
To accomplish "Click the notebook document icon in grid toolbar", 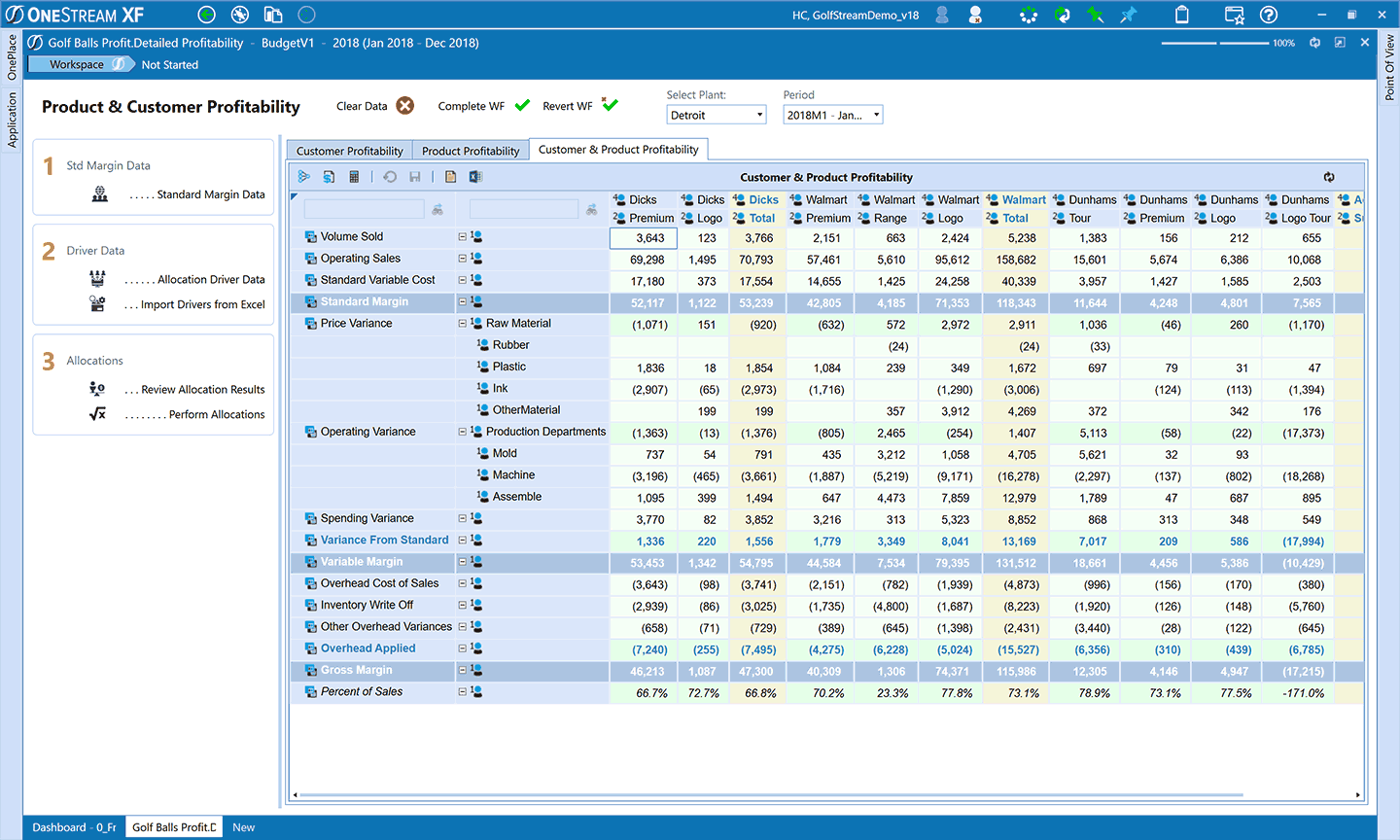I will (x=450, y=177).
